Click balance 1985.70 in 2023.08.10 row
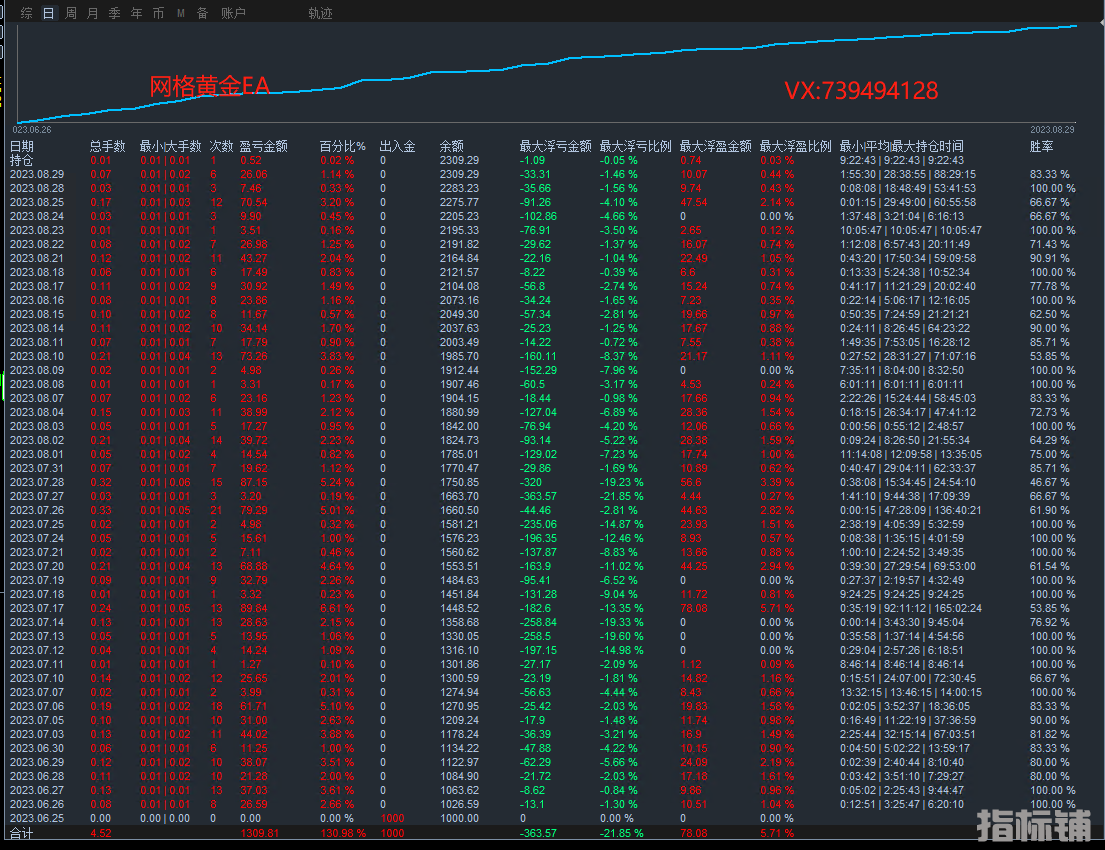Screen dimensions: 1105x850 [459, 356]
